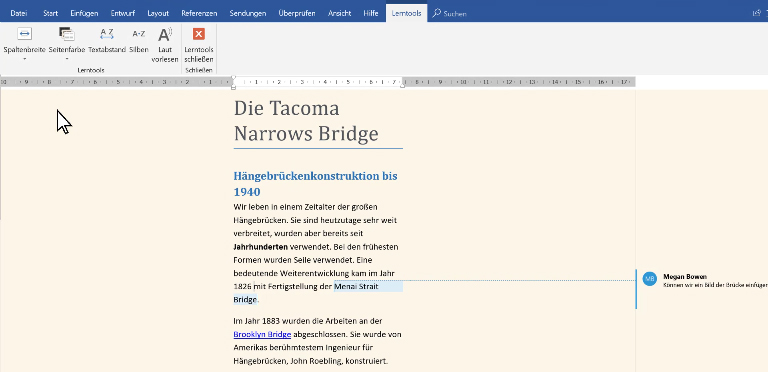Switch to the Layout tab
Image resolution: width=769 pixels, height=372 pixels.
[x=158, y=13]
